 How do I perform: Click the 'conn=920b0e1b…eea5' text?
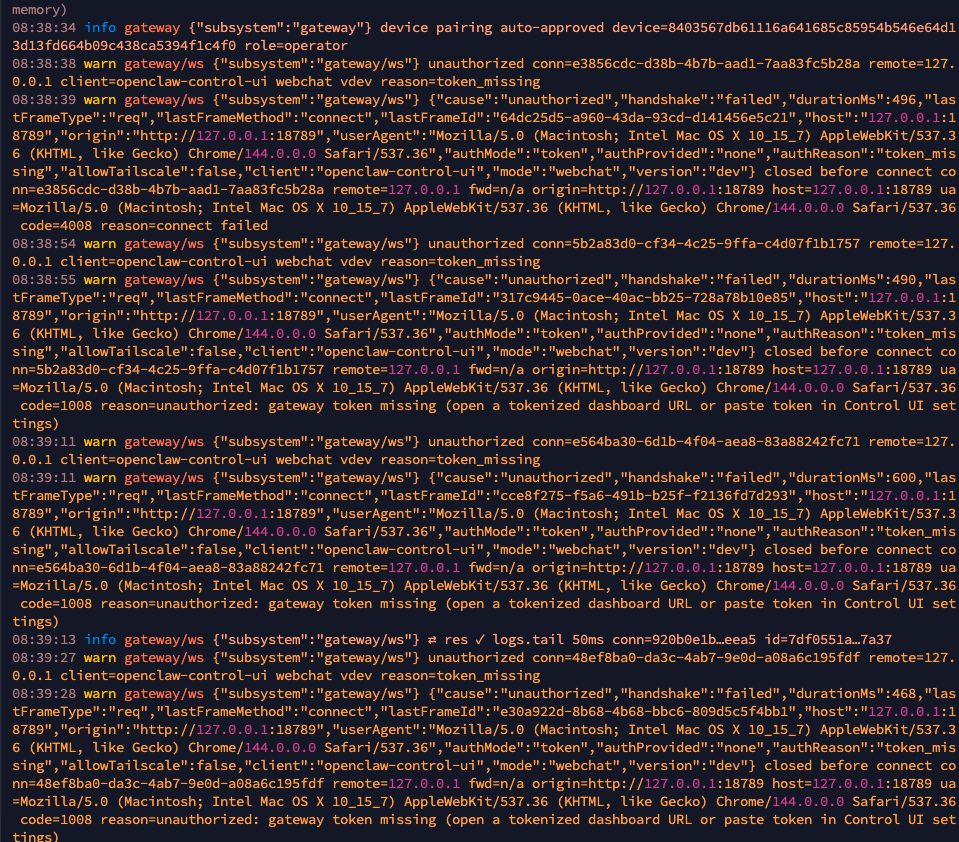click(x=684, y=640)
